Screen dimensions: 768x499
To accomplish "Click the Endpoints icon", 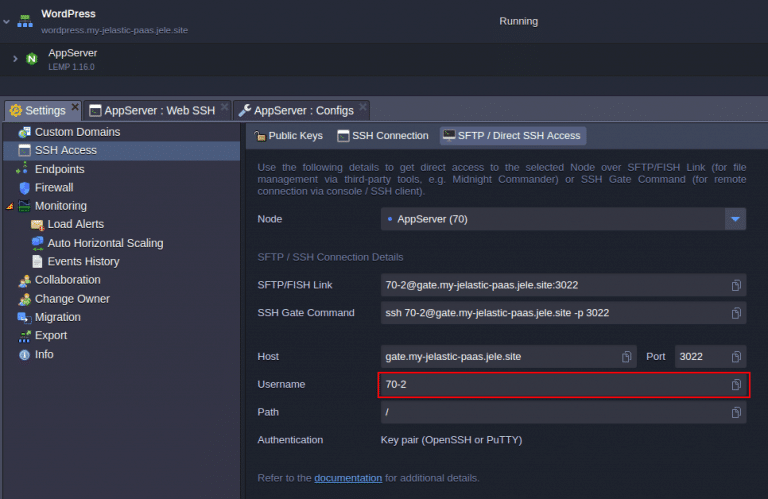I will tap(23, 169).
